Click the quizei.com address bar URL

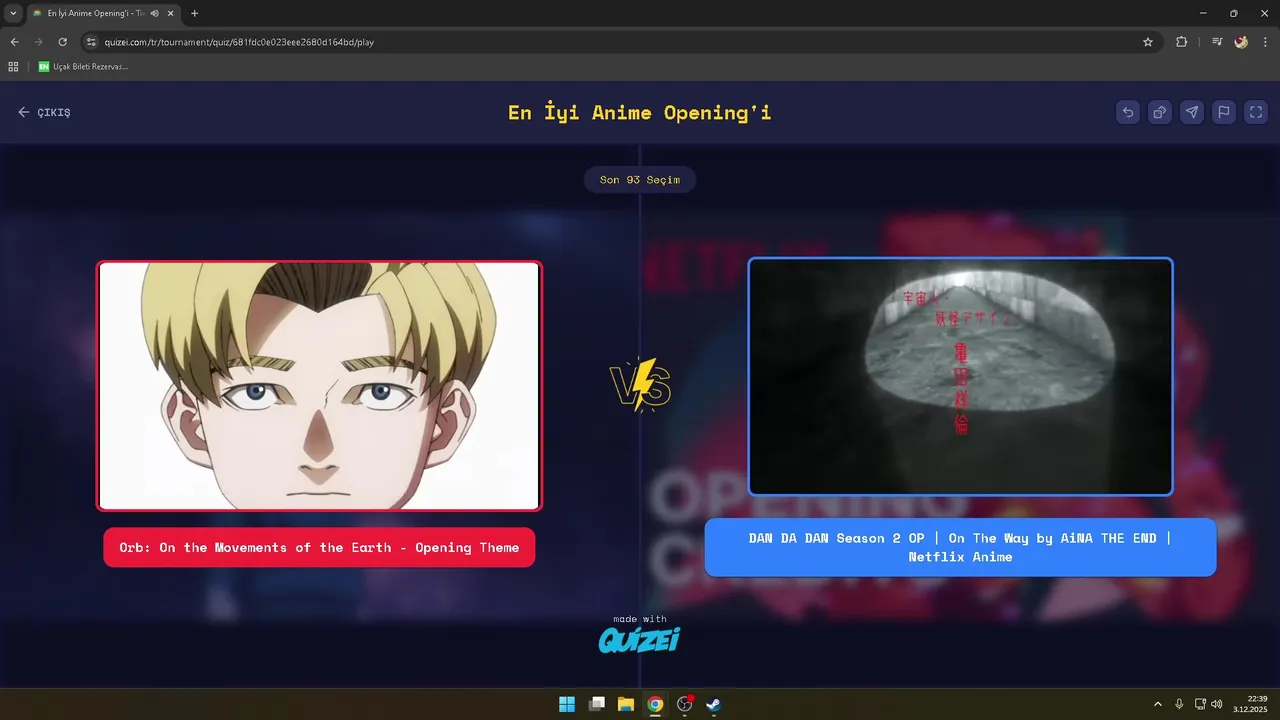(x=239, y=42)
